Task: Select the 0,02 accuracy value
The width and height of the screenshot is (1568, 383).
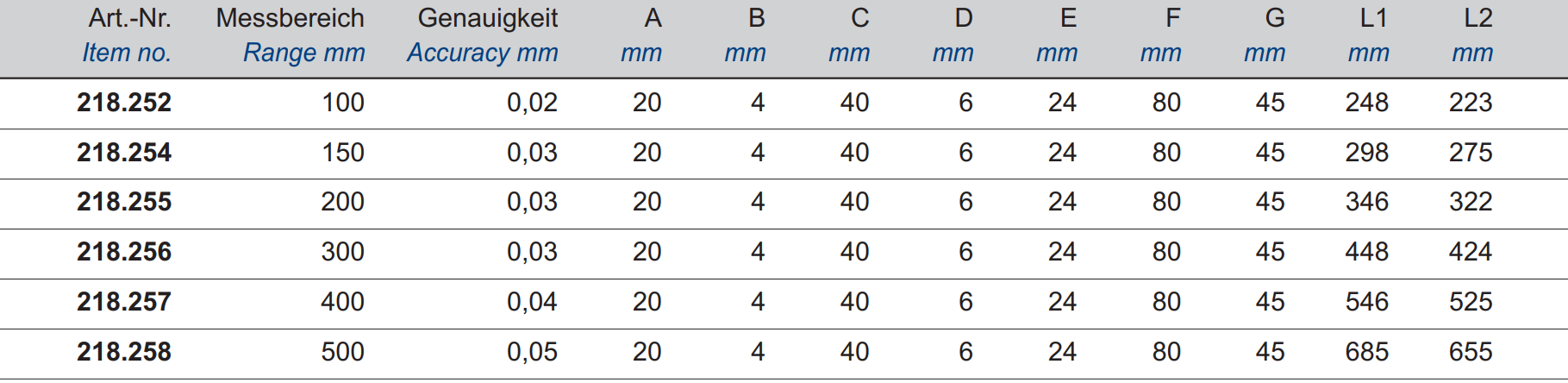Action: 532,103
